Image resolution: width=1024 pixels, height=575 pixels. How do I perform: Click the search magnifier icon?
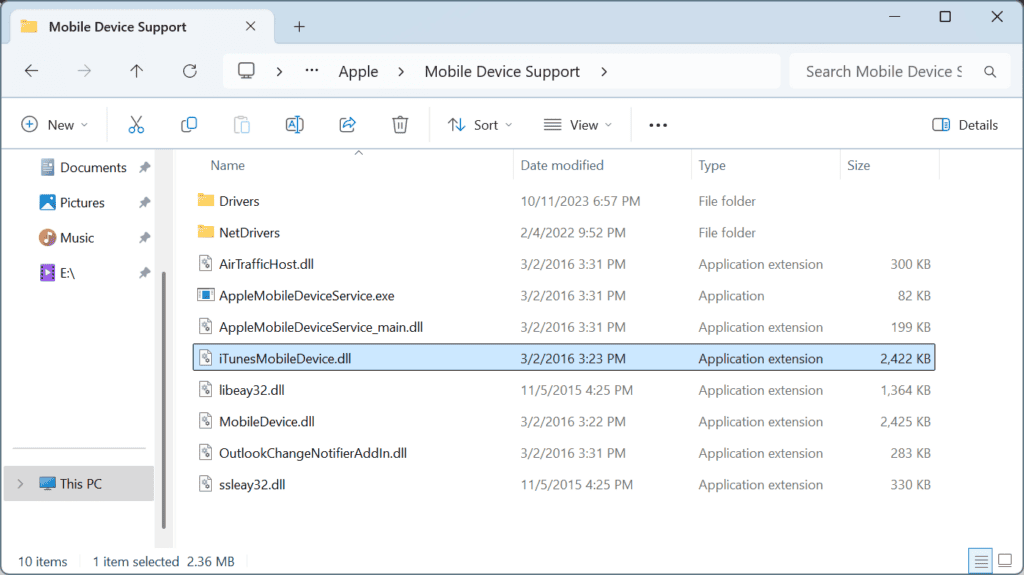click(x=990, y=72)
